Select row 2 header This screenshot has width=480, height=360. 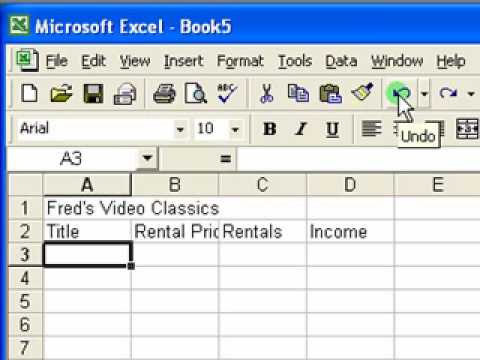point(25,231)
